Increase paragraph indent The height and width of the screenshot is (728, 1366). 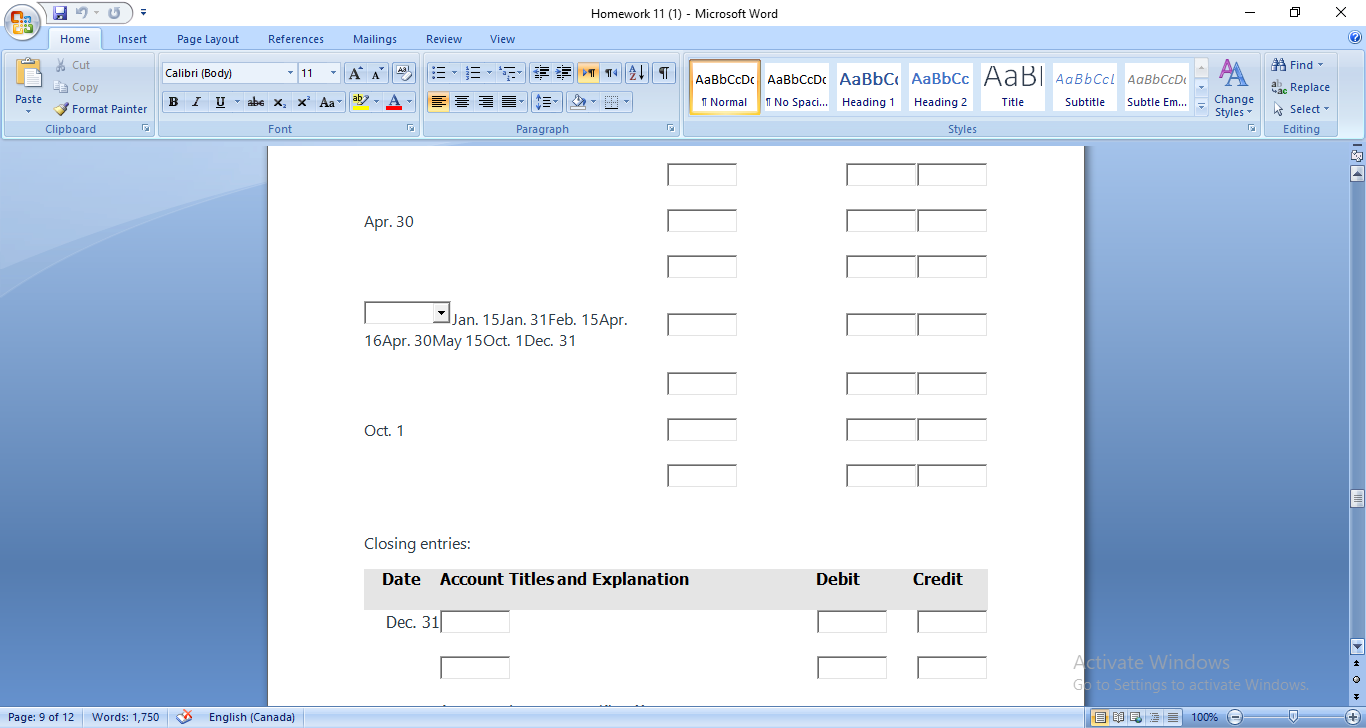(563, 73)
